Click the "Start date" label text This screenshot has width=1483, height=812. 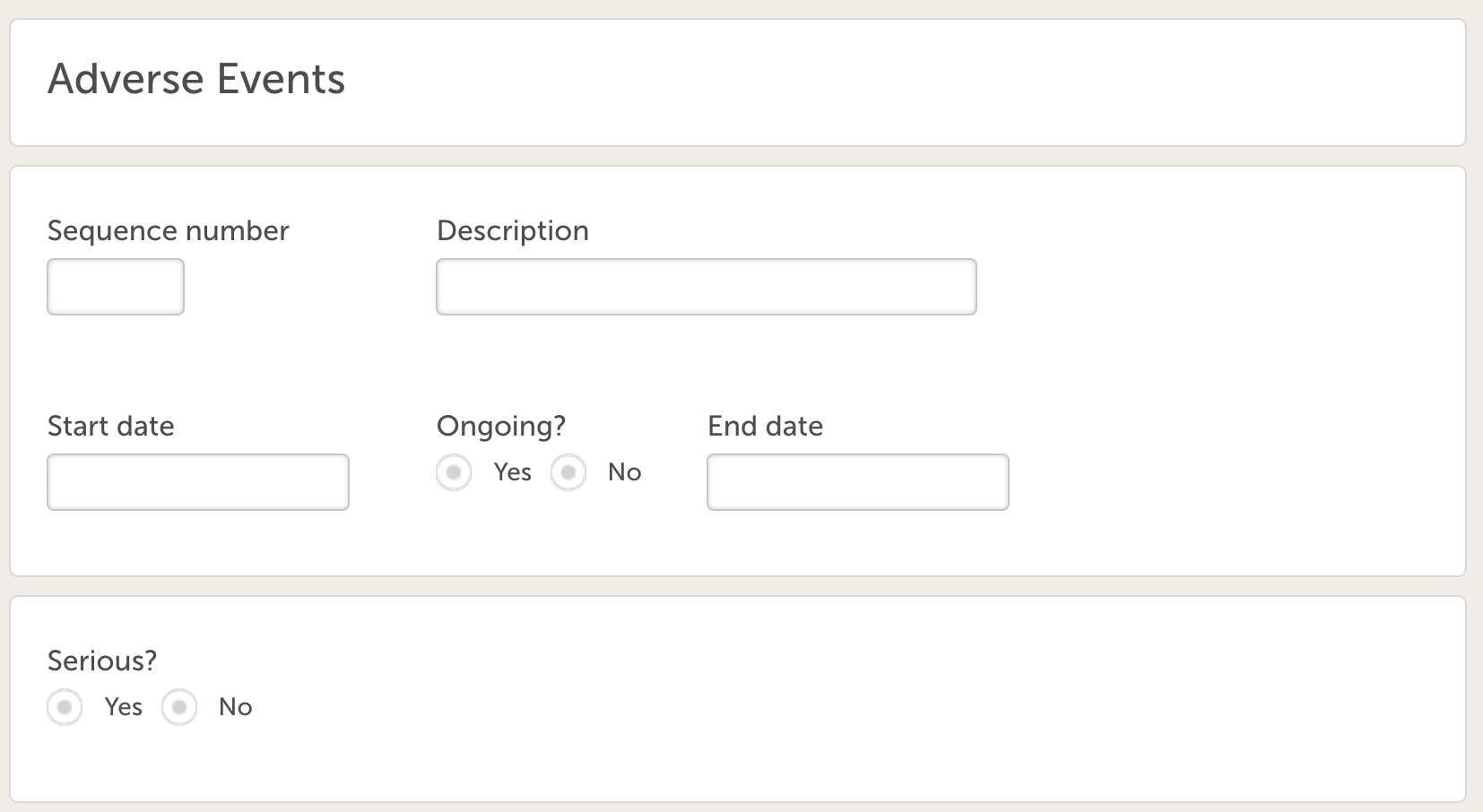[110, 427]
